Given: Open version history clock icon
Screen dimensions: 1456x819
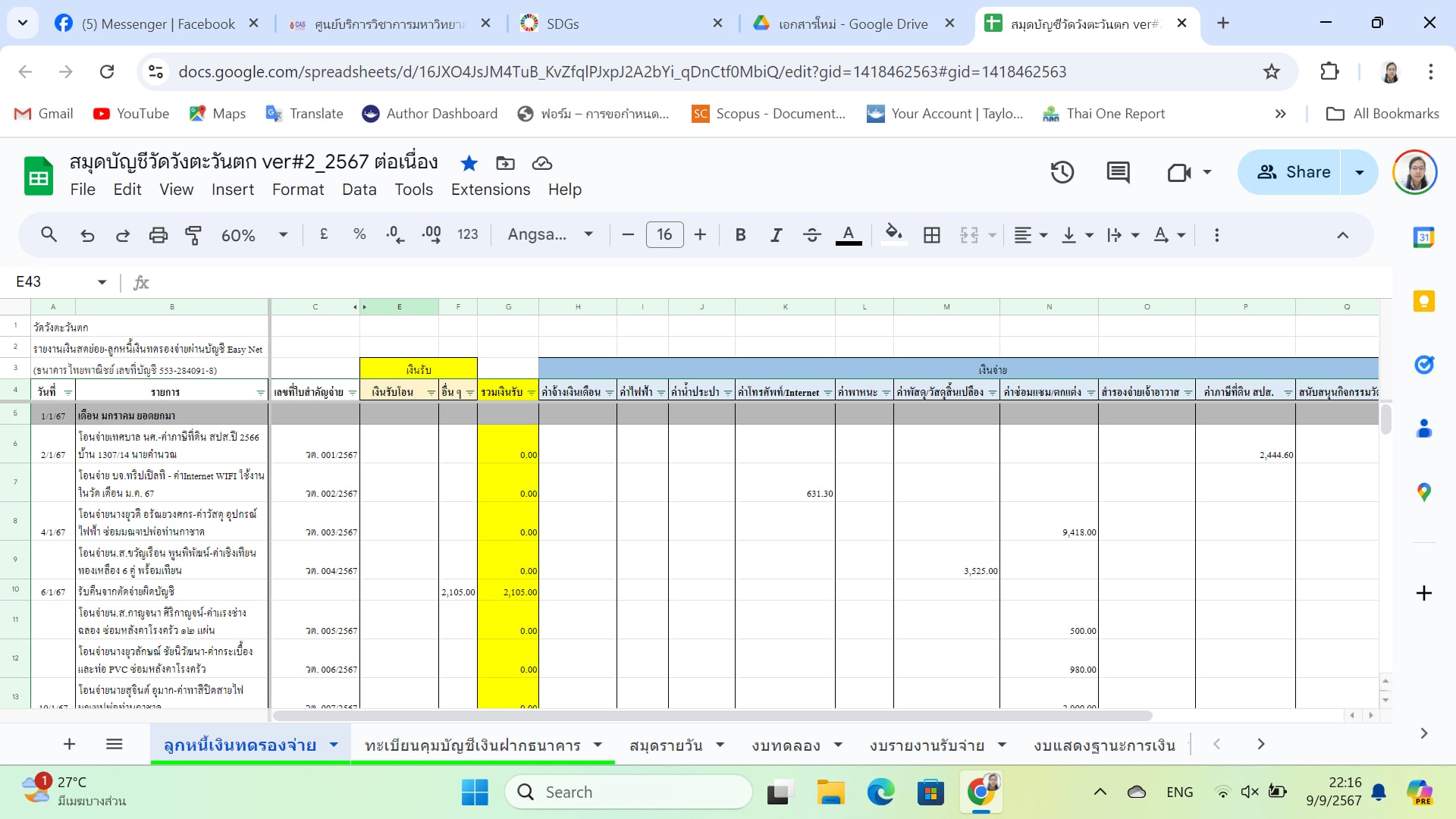Looking at the screenshot, I should click(x=1062, y=172).
